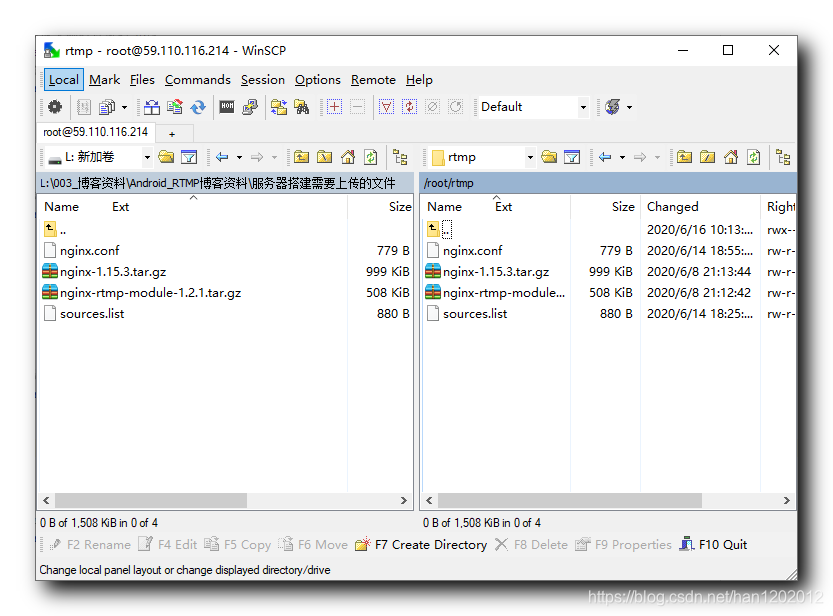The width and height of the screenshot is (833, 616).
Task: Click F10 Quit button
Action: [713, 545]
